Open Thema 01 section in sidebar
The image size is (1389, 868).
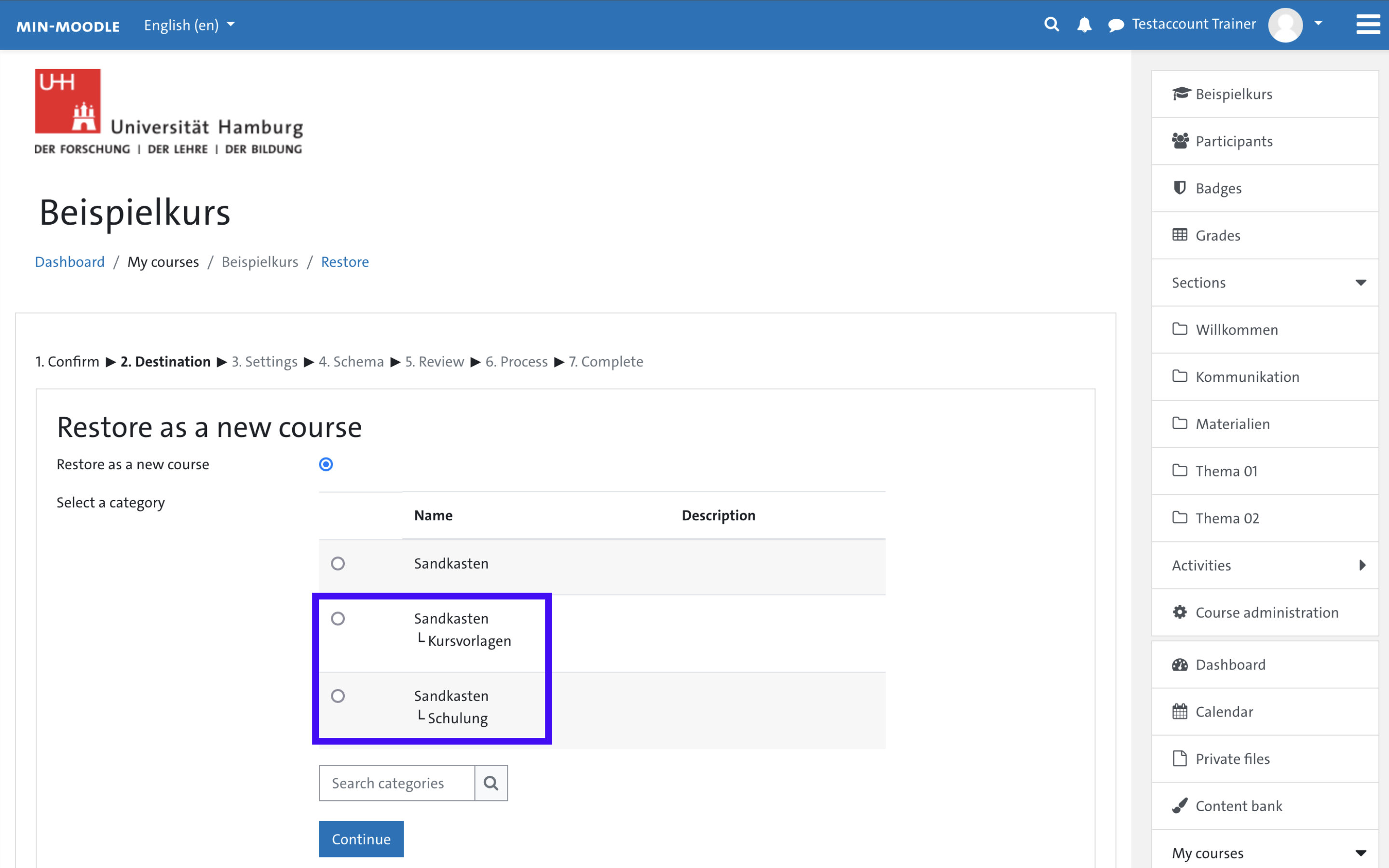click(1265, 471)
